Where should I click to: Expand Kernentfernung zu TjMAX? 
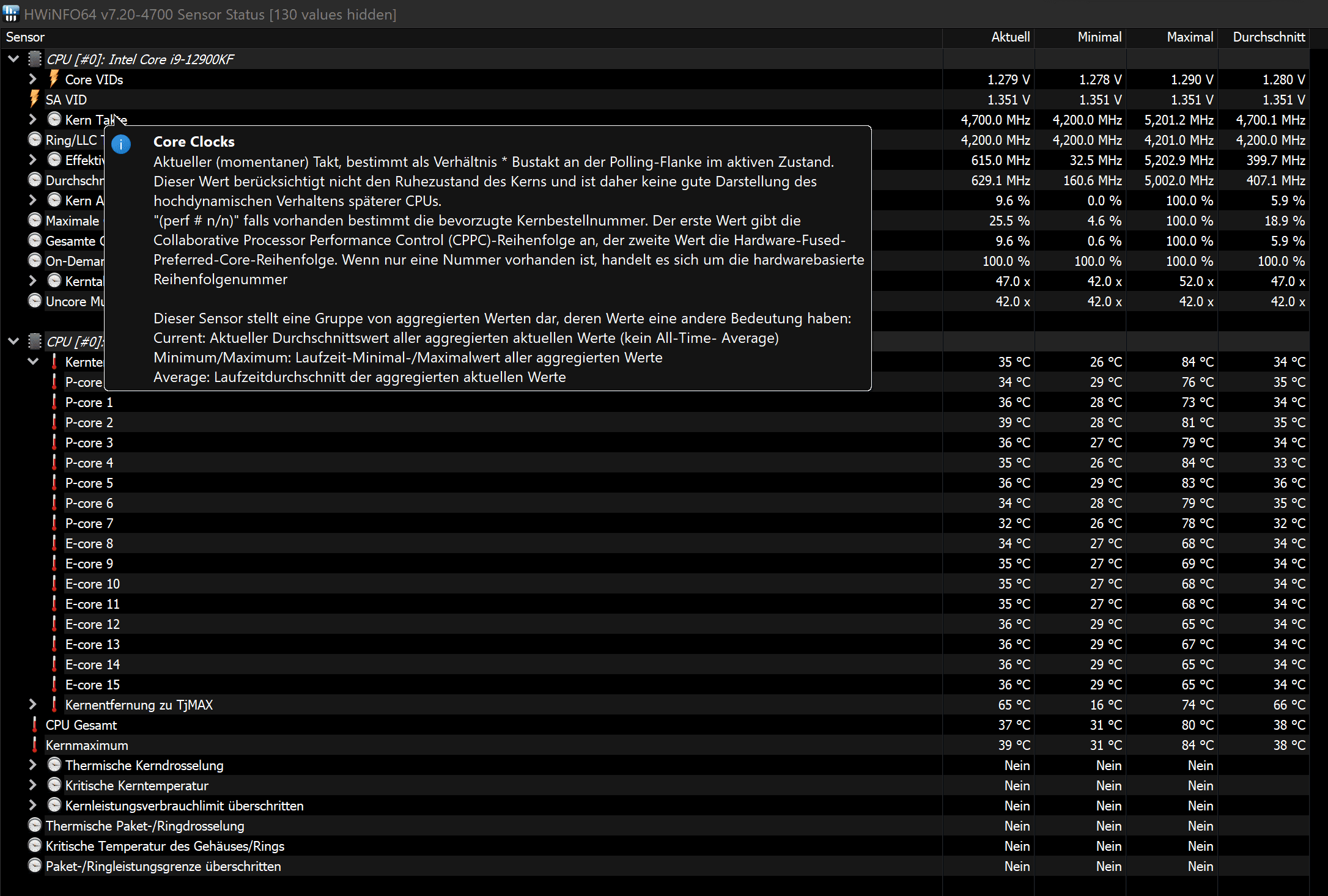click(x=33, y=705)
